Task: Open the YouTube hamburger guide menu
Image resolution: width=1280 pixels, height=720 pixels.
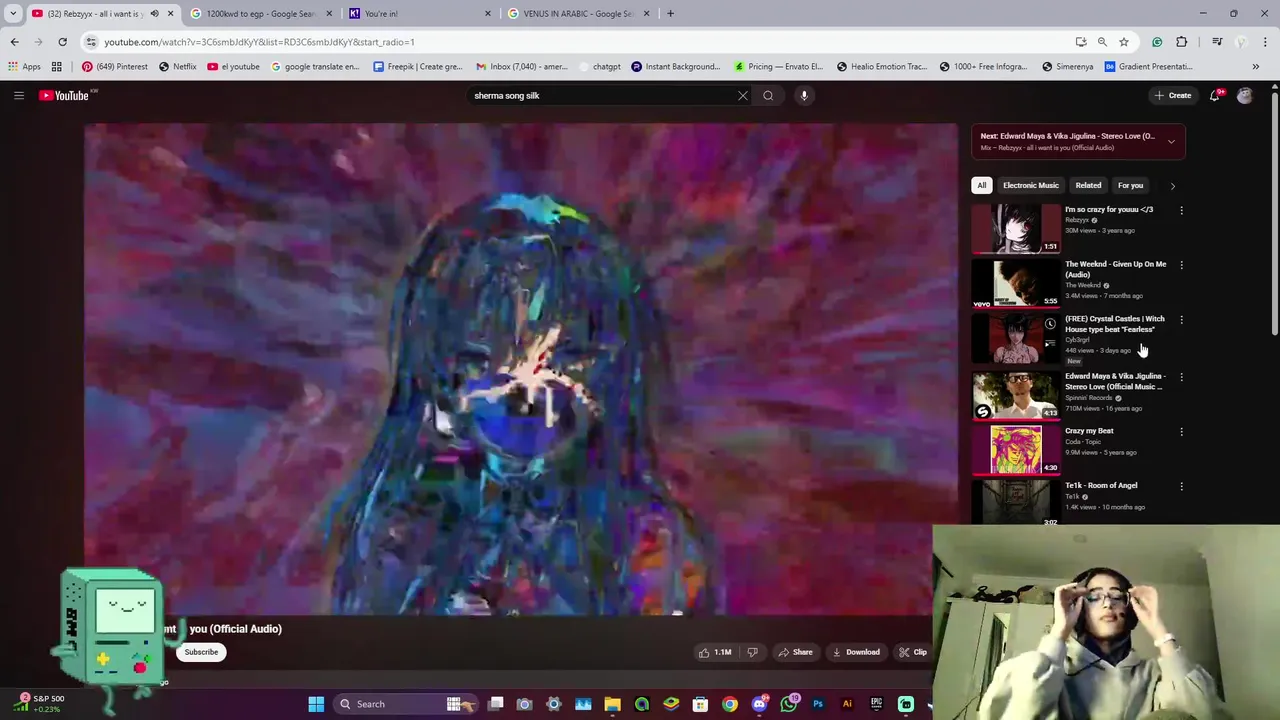Action: [18, 95]
